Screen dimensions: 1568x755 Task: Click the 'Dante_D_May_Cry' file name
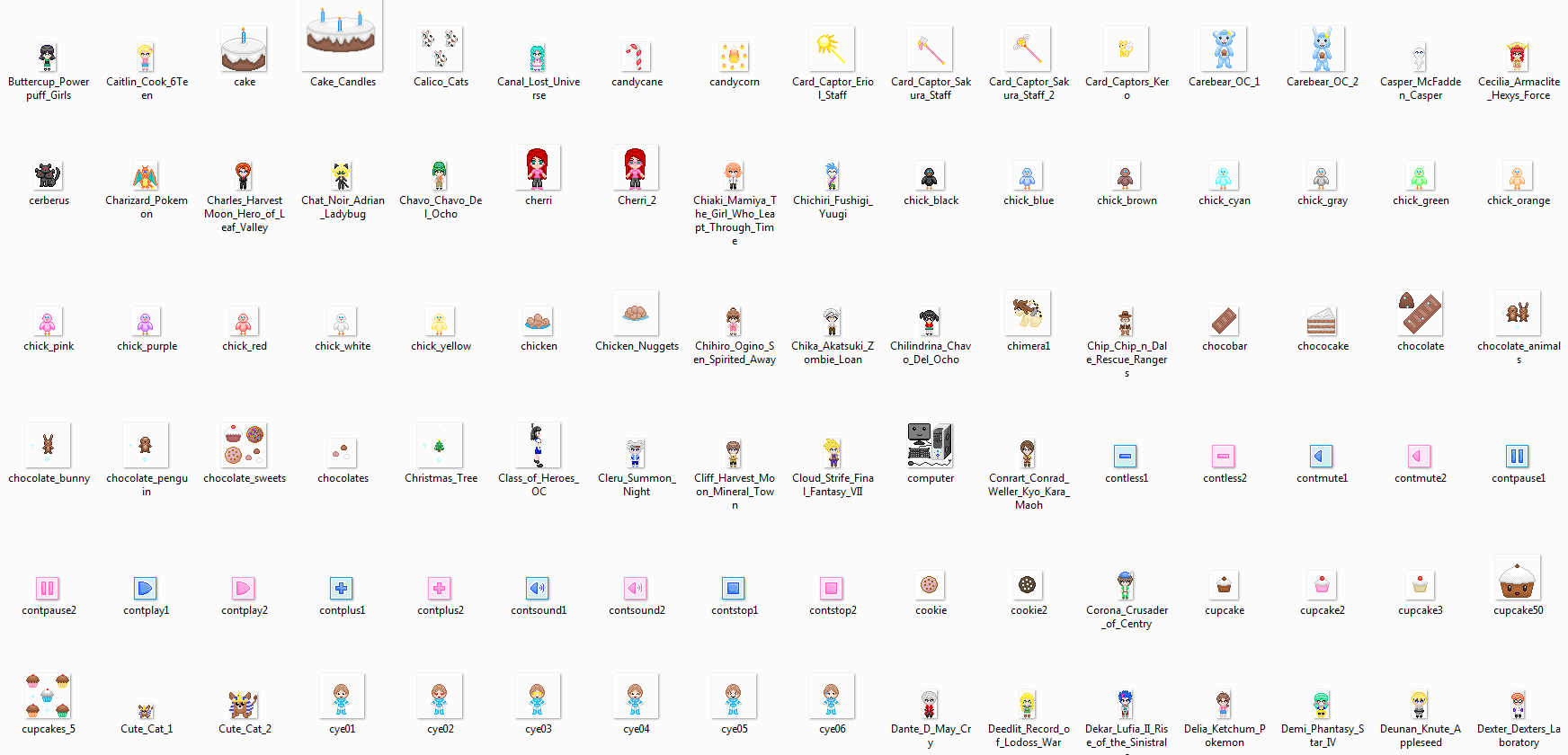click(x=931, y=735)
